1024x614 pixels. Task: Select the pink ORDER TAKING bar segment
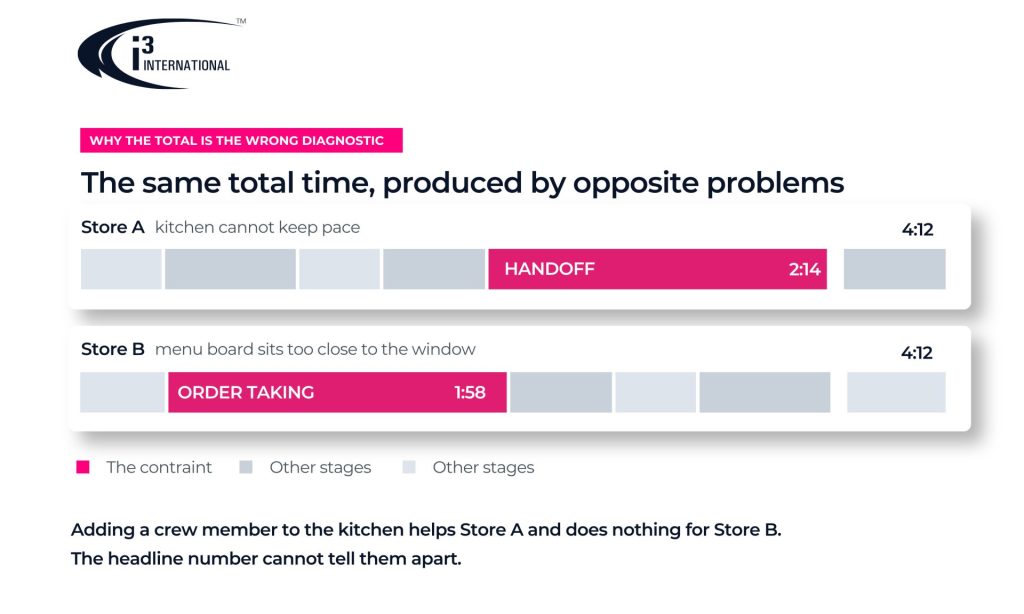337,393
